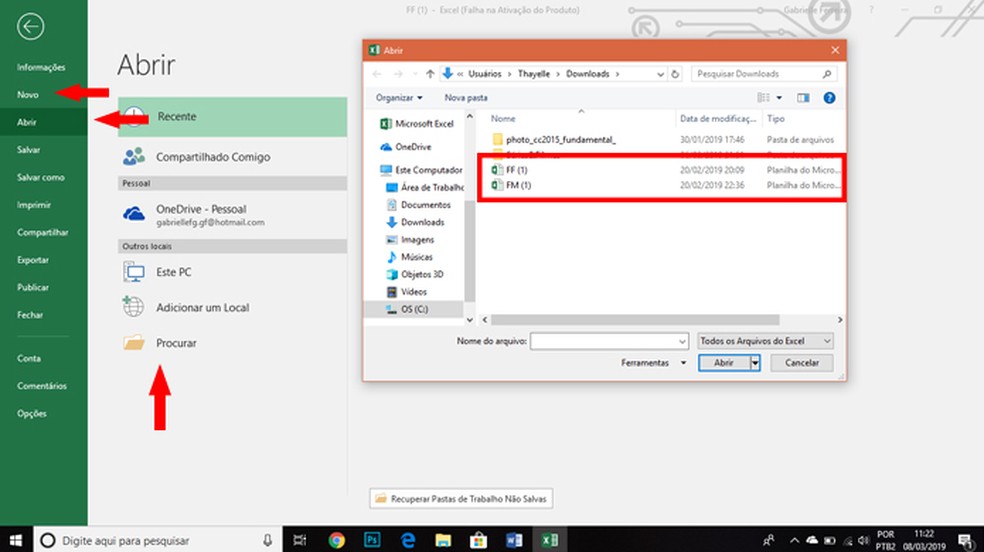Open Opções in the sidebar

coord(31,413)
